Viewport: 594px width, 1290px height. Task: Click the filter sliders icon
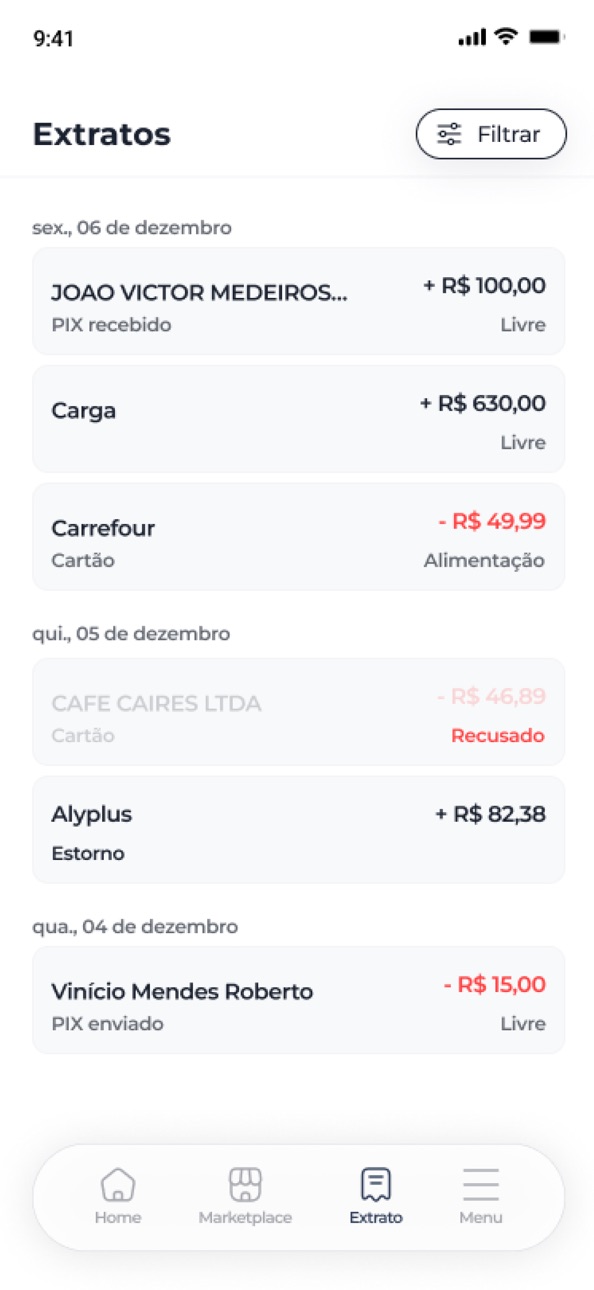[450, 134]
